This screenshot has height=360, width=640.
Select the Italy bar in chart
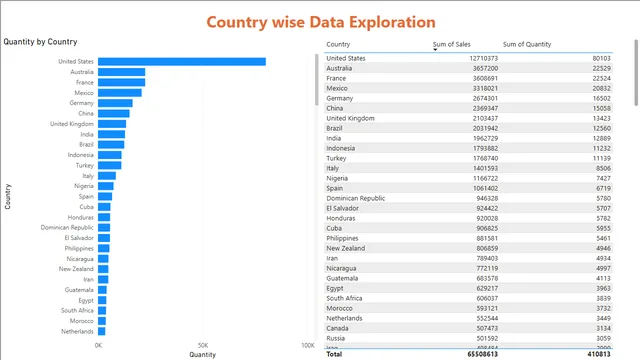[x=107, y=176]
